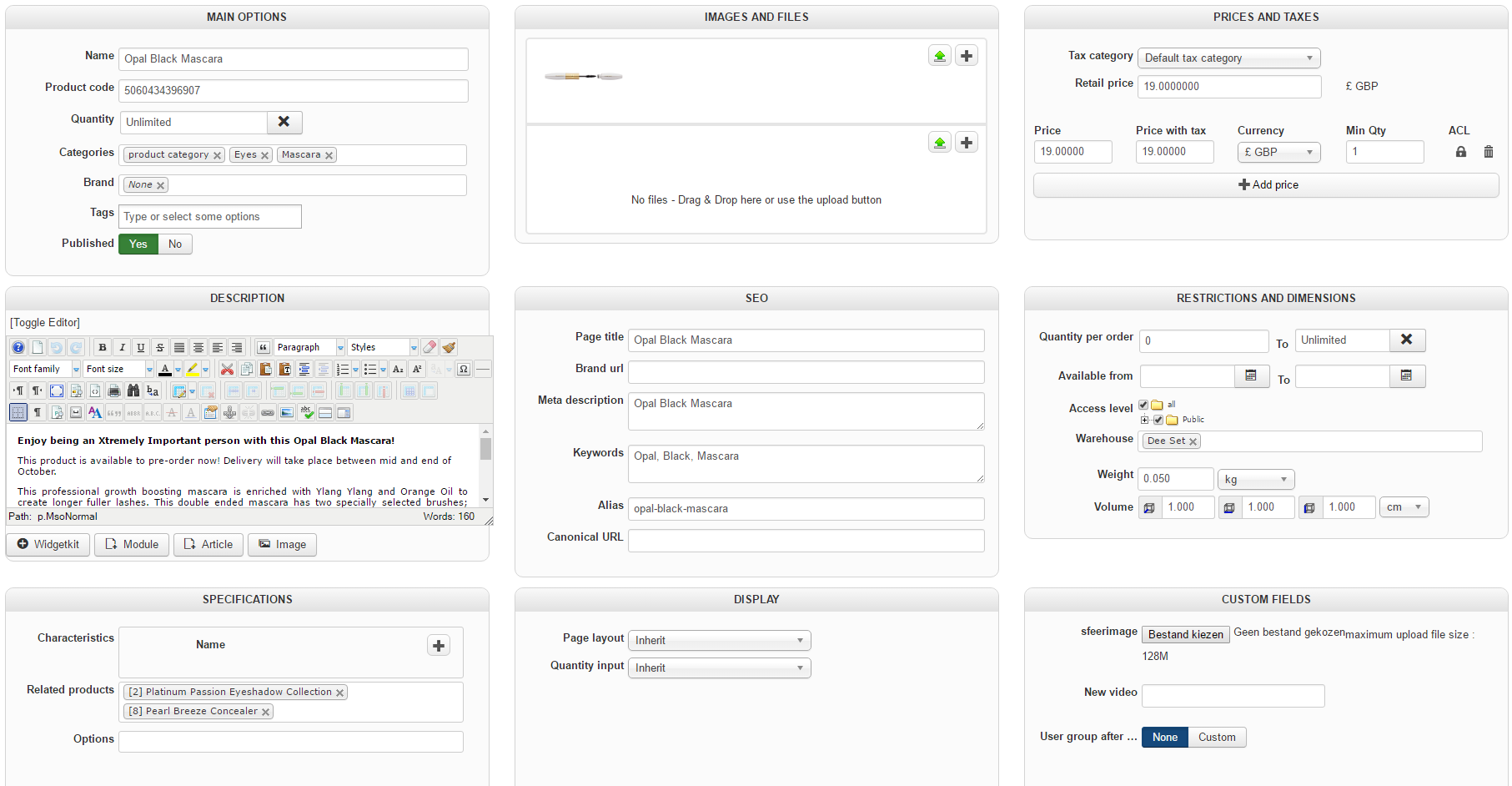This screenshot has height=786, width=1512.
Task: Select Custom for User group after purchase
Action: tap(1217, 738)
